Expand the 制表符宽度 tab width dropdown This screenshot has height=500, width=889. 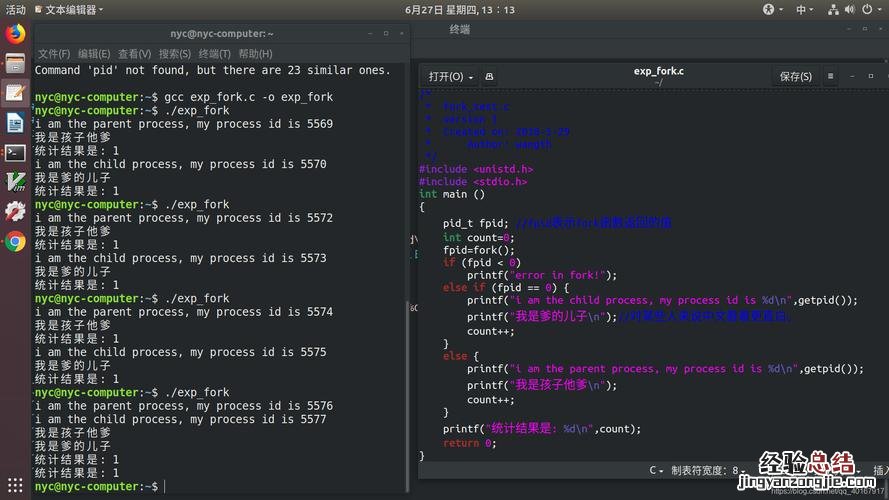(x=710, y=470)
